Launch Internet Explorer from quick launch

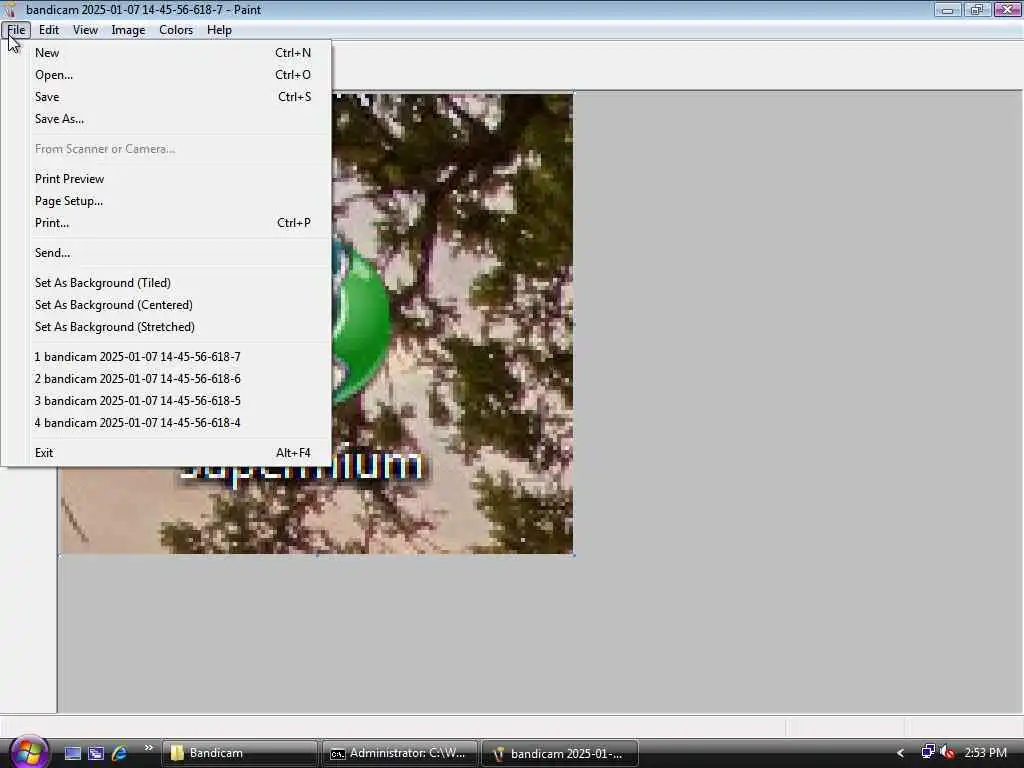pyautogui.click(x=119, y=754)
